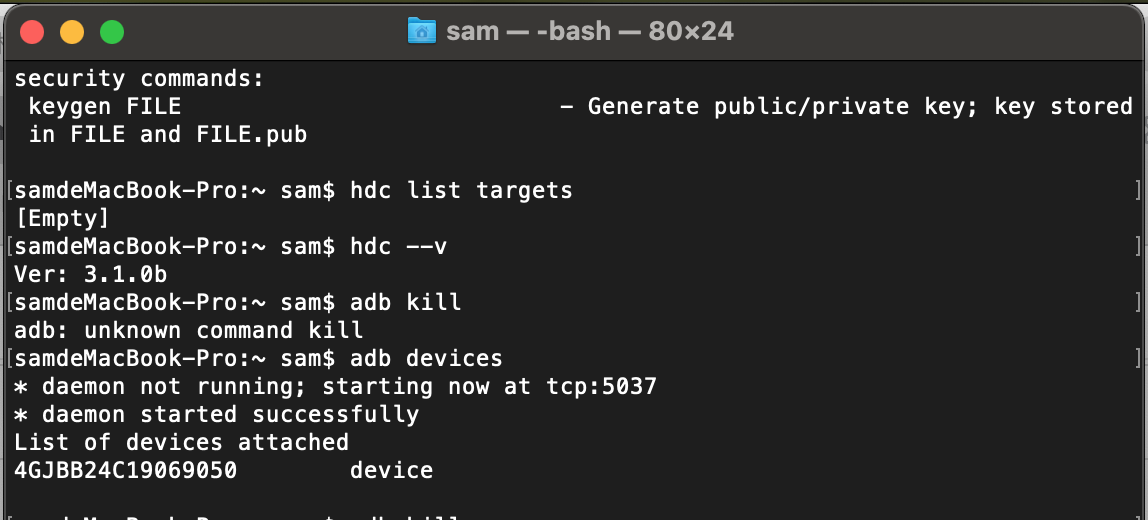The image size is (1148, 520).
Task: Click the "in FILE and FILE.pub" line
Action: click(x=168, y=135)
